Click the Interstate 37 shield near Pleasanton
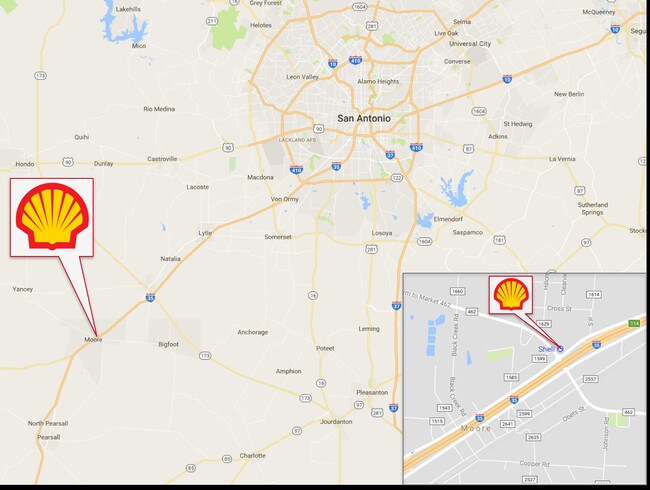This screenshot has height=490, width=650. pyautogui.click(x=394, y=408)
